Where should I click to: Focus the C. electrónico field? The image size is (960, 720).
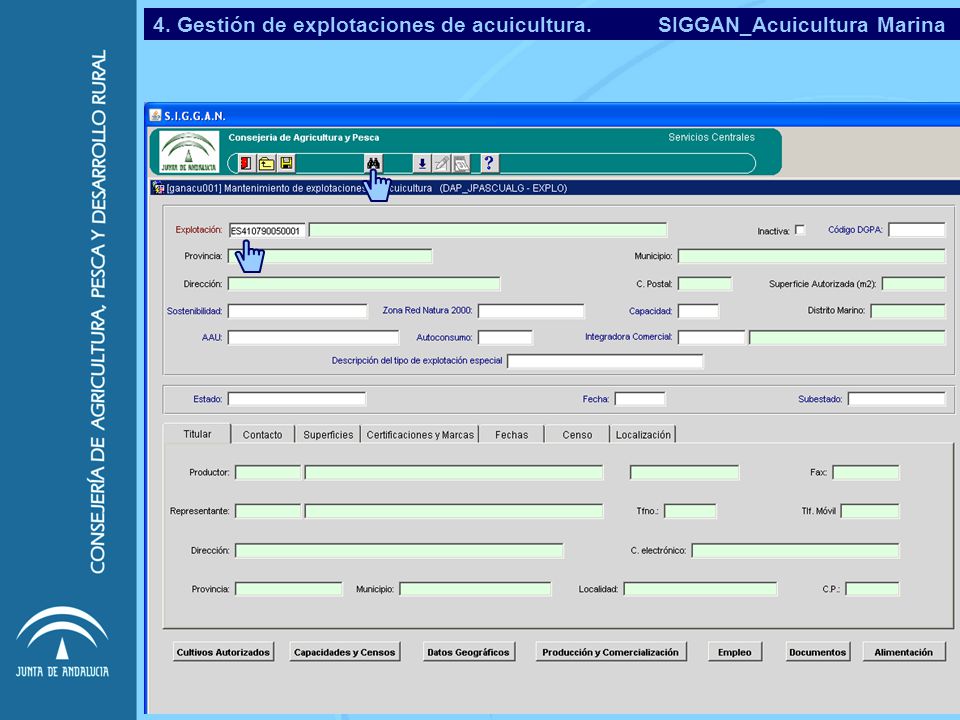click(795, 550)
